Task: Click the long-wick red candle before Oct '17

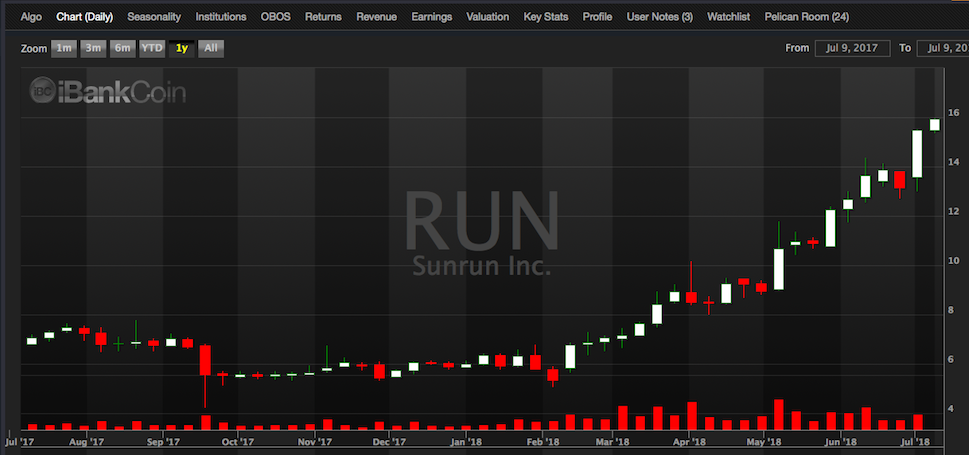Action: 205,360
